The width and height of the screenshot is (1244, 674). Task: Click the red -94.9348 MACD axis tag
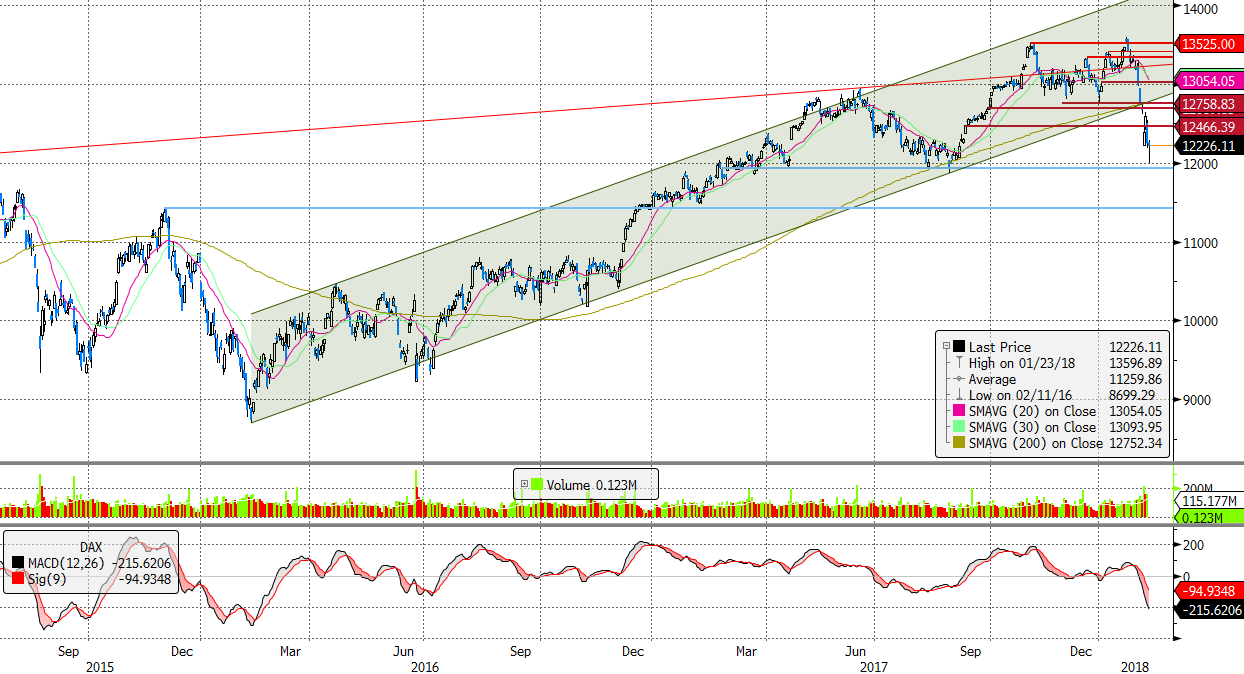[1208, 591]
